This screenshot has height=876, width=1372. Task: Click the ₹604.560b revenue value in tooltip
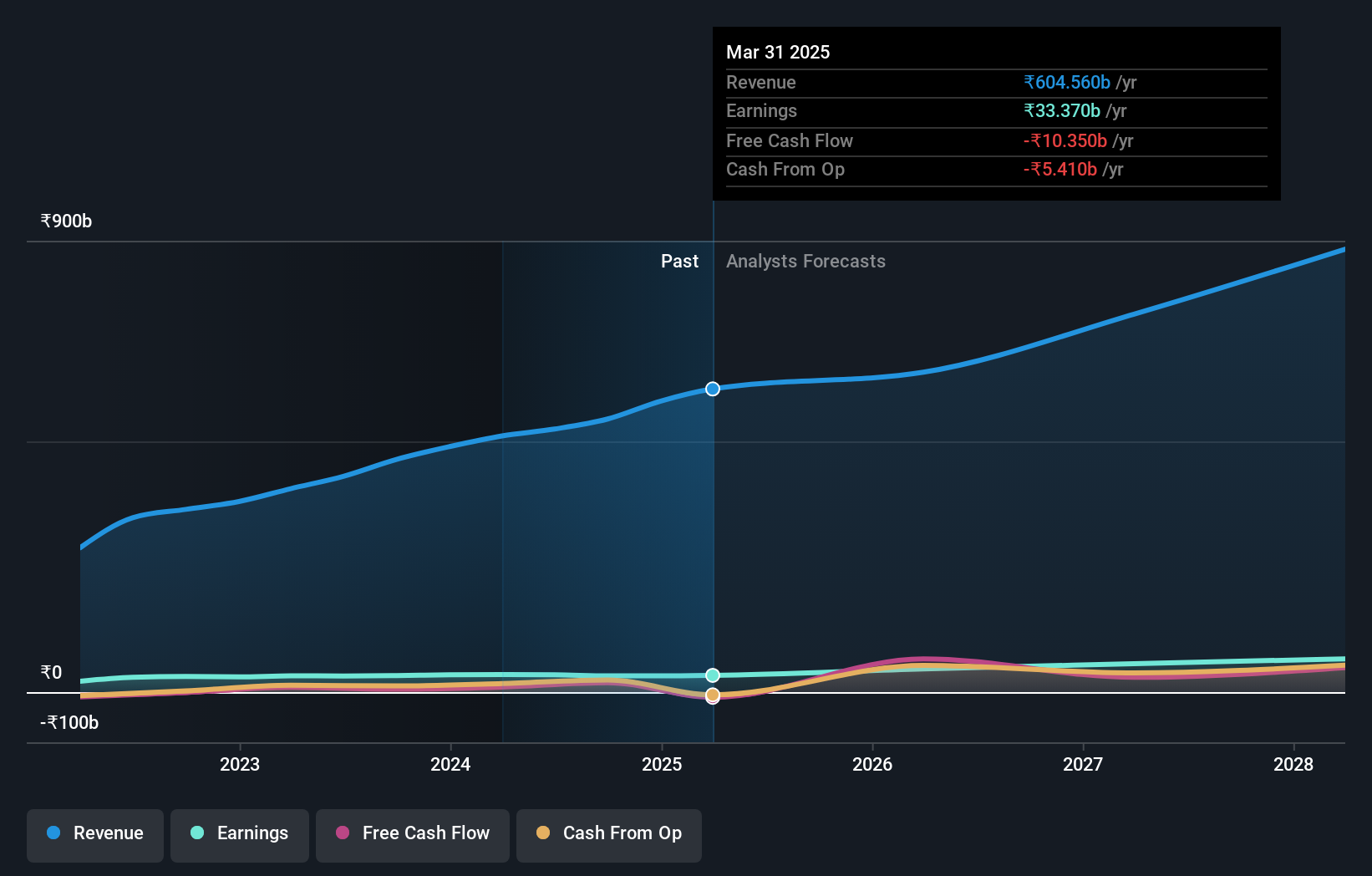click(1067, 82)
